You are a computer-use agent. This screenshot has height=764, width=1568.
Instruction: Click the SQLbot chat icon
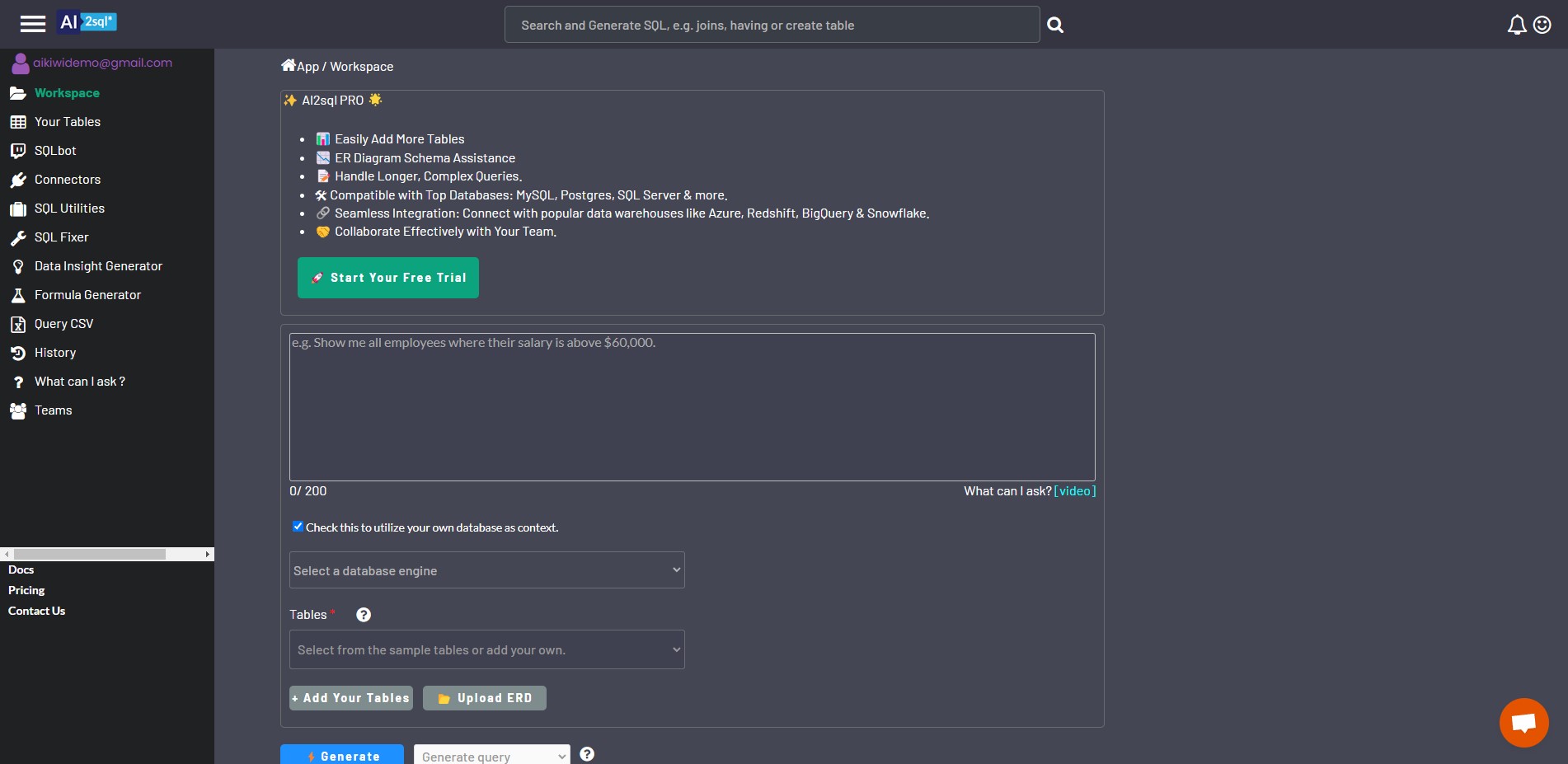point(18,151)
